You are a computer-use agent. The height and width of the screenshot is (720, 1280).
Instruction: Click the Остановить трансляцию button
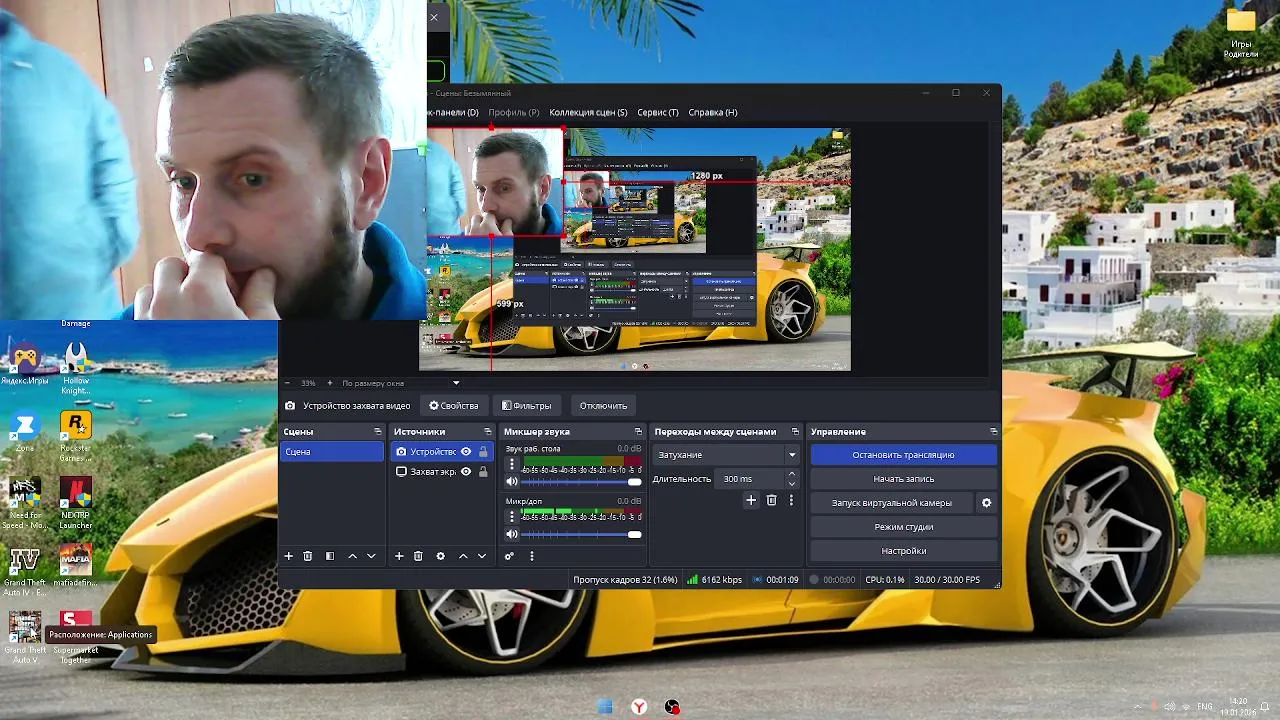click(903, 455)
